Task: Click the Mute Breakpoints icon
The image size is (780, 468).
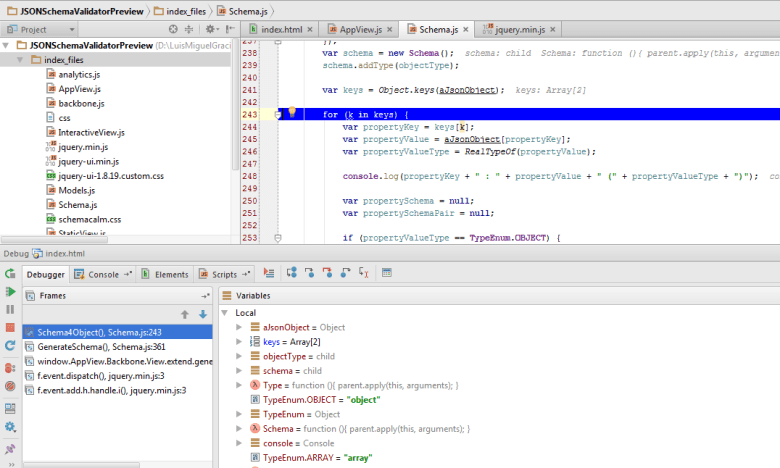Action: coord(10,388)
